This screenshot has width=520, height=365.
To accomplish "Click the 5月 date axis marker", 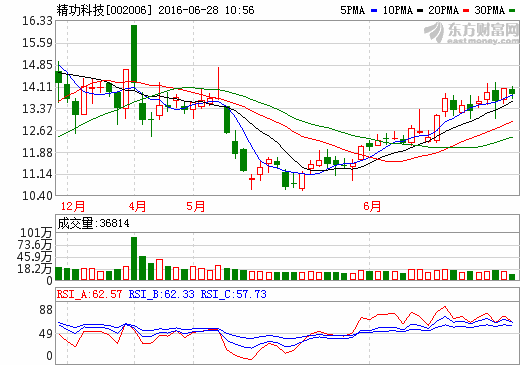I will (x=196, y=206).
